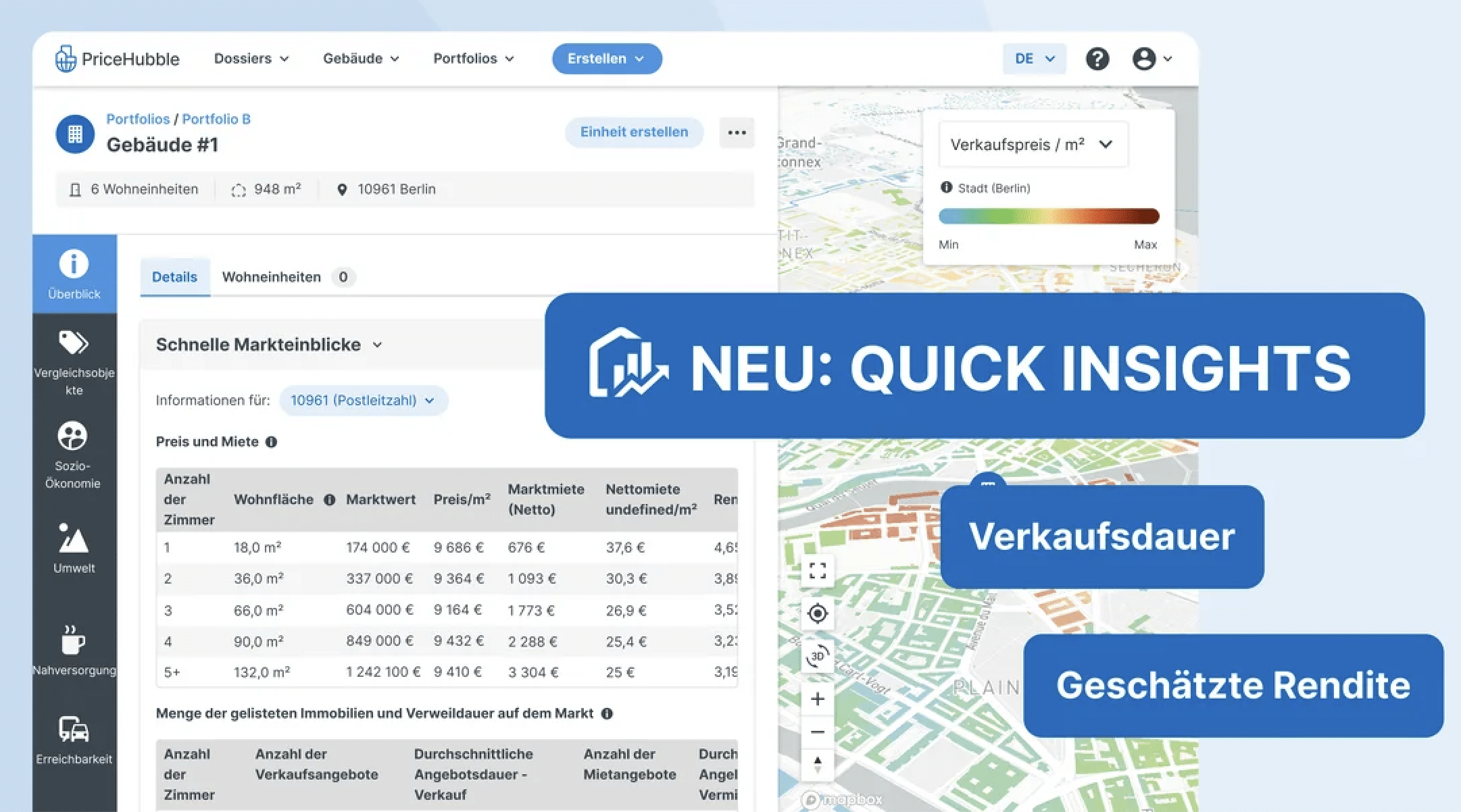Viewport: 1461px width, 812px height.
Task: Open the 10961 (Postleitzahl) selector
Action: coord(364,401)
